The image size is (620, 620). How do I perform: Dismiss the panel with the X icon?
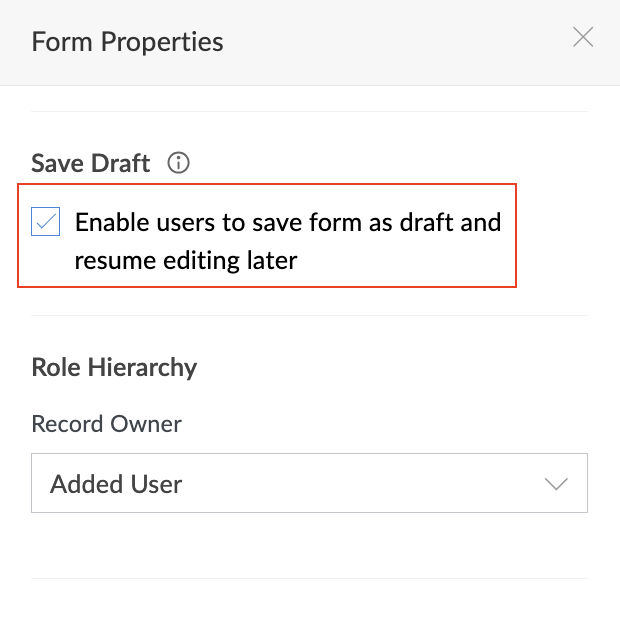(583, 37)
